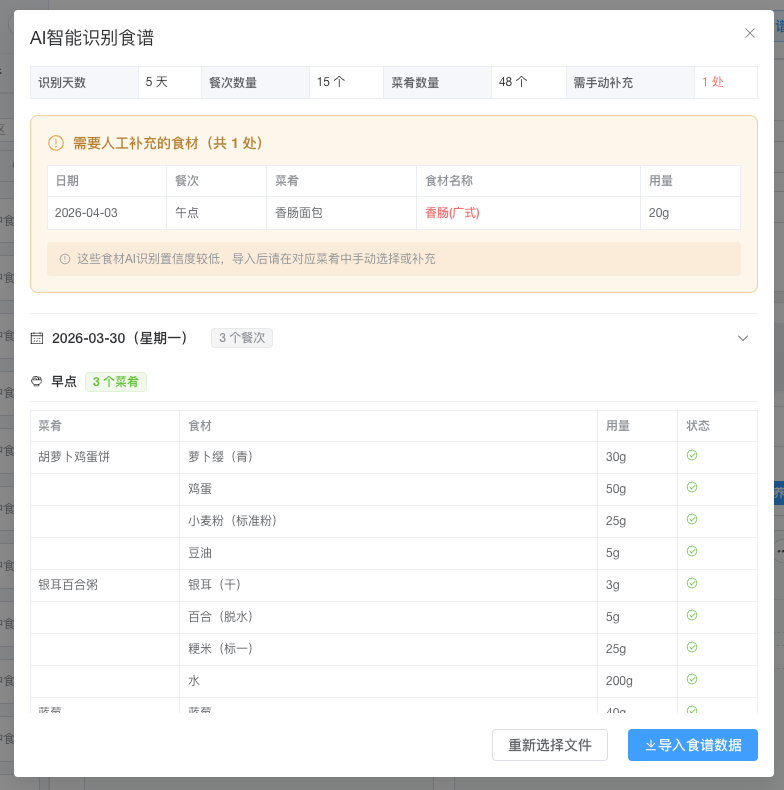Click the status check icon for 百合（脱水）

(x=692, y=615)
